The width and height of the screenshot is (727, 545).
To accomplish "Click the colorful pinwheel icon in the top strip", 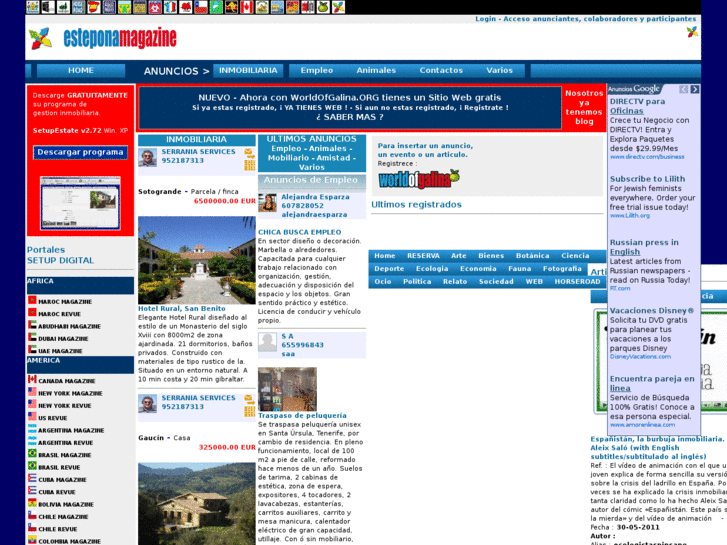I will (x=338, y=7).
